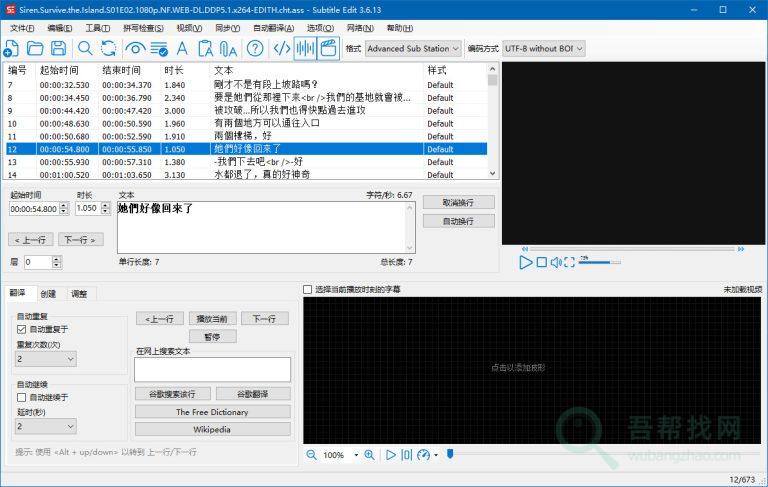The height and width of the screenshot is (487, 768).
Task: Toggle the video clapperboard toolbar icon
Action: (328, 48)
